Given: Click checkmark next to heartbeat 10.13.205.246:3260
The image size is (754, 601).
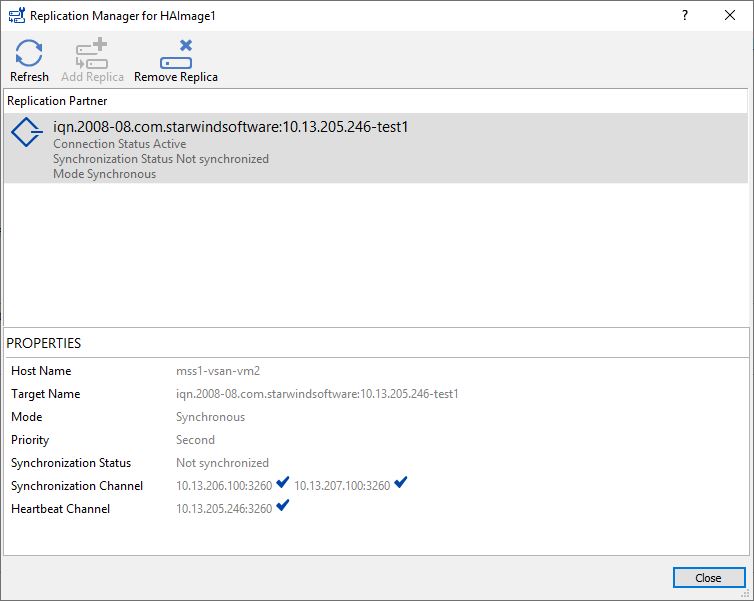Looking at the screenshot, I should click(283, 505).
